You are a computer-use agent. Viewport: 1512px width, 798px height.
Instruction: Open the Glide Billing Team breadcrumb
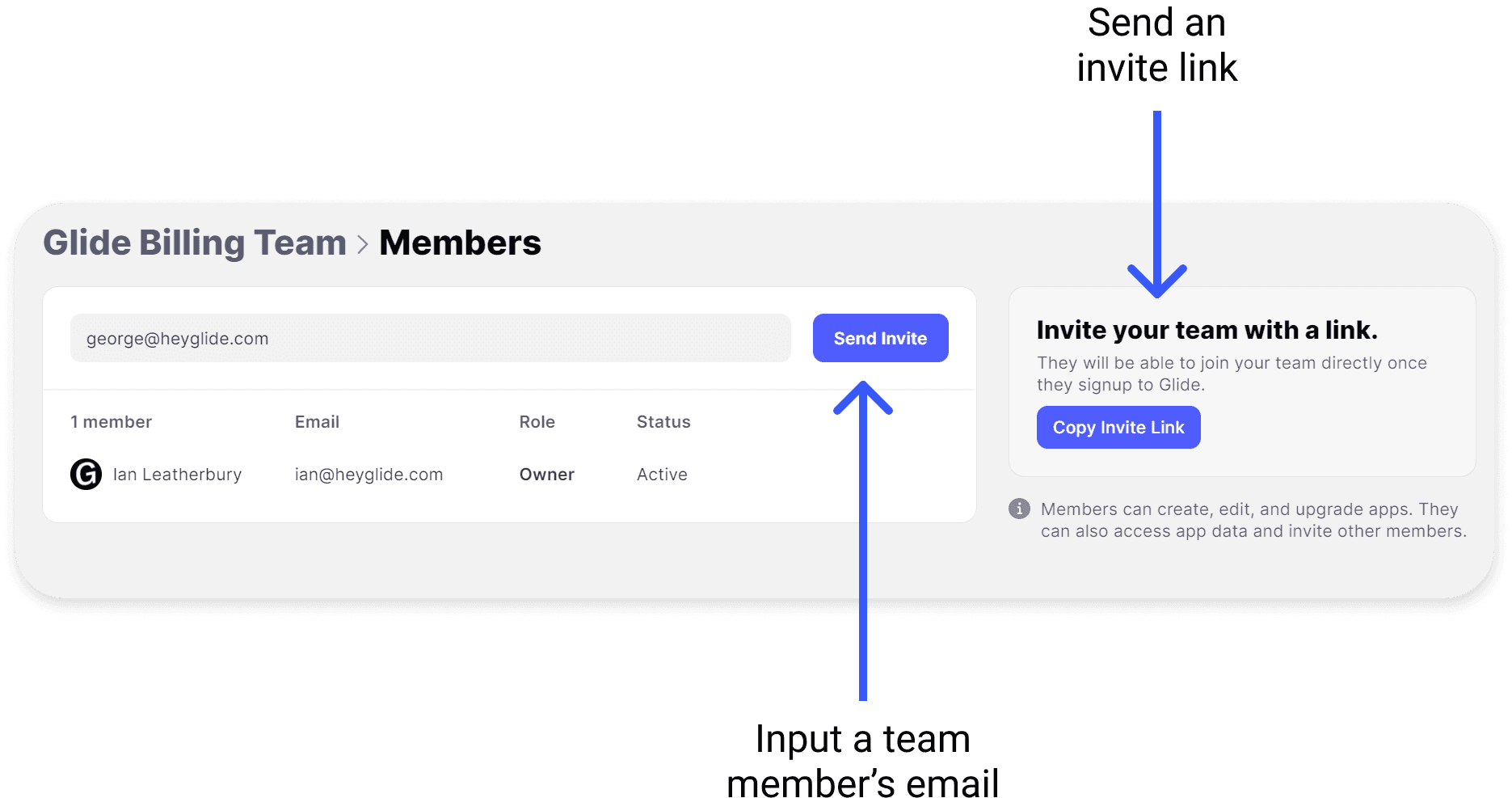[x=195, y=243]
